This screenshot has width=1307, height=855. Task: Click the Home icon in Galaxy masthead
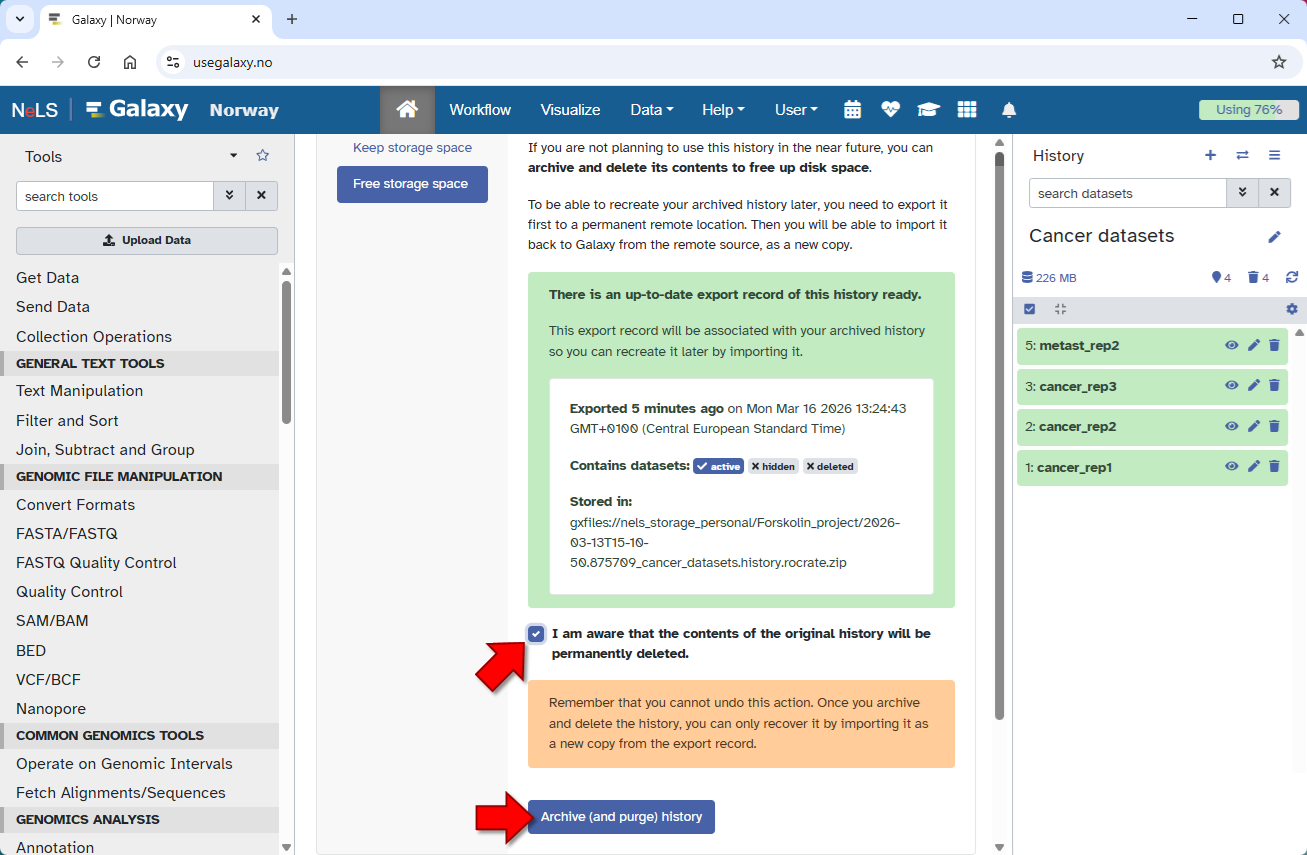pos(407,110)
